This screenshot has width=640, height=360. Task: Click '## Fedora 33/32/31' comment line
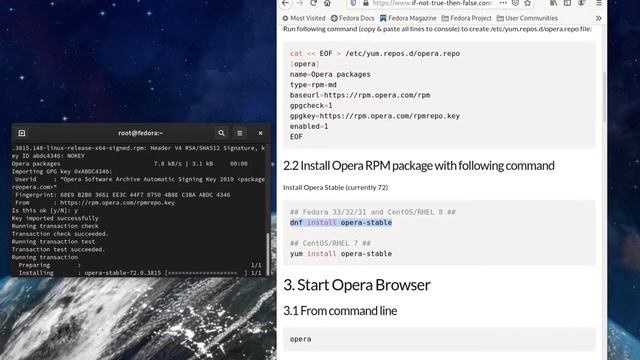tap(373, 212)
